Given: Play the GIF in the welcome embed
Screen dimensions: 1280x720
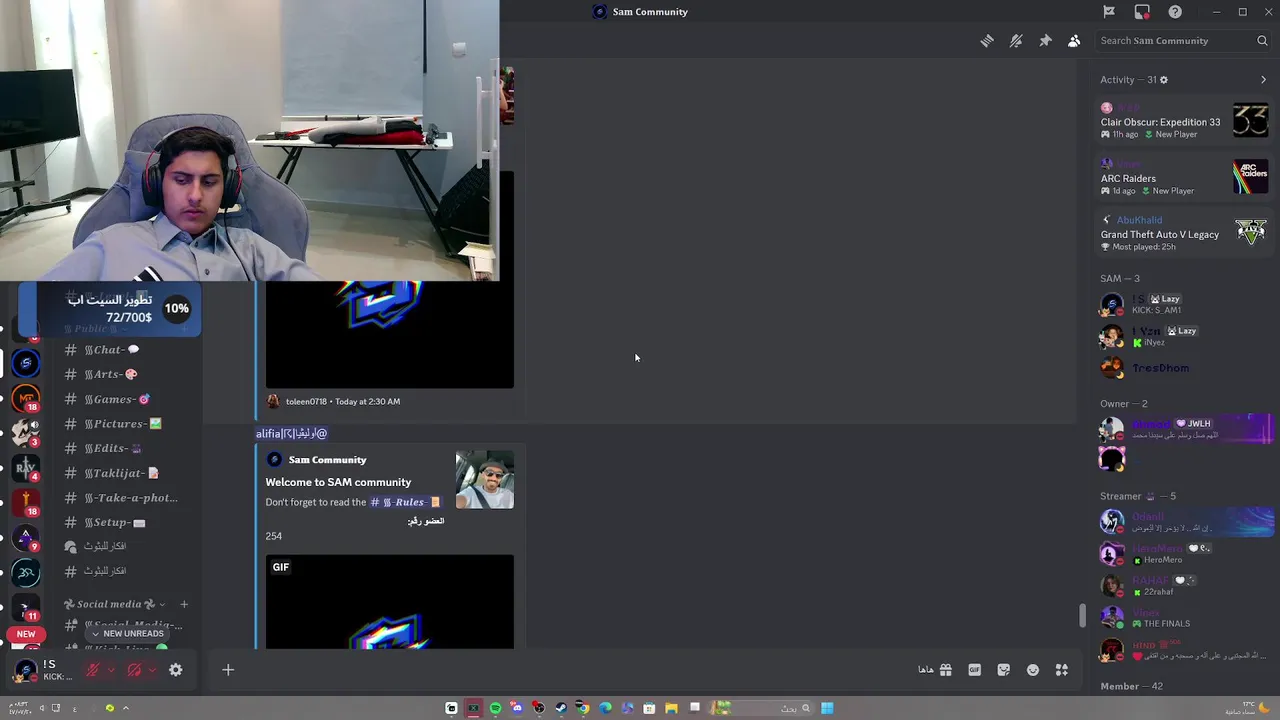Looking at the screenshot, I should 389,602.
